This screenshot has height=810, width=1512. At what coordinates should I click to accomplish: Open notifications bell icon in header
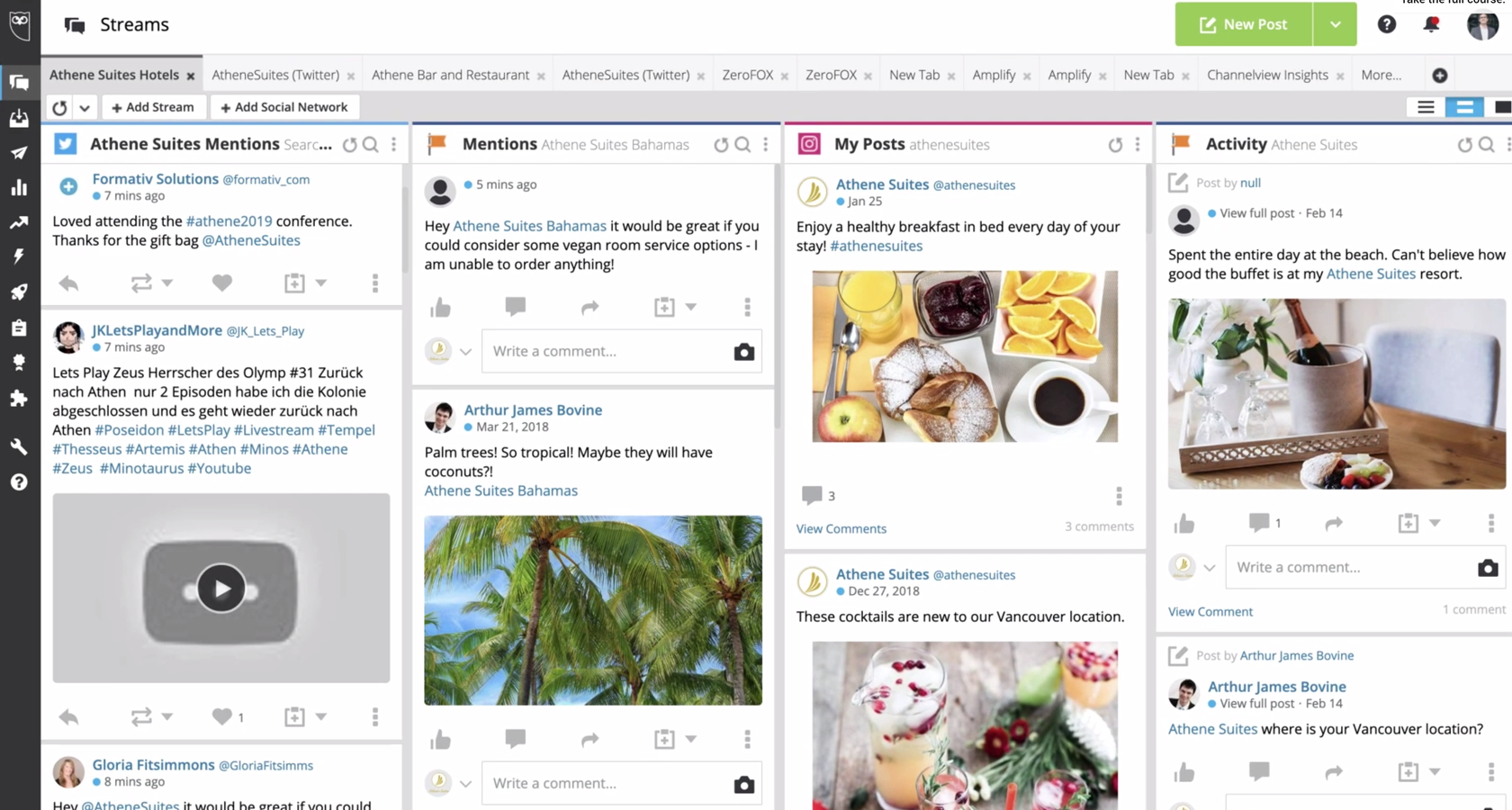(x=1431, y=24)
